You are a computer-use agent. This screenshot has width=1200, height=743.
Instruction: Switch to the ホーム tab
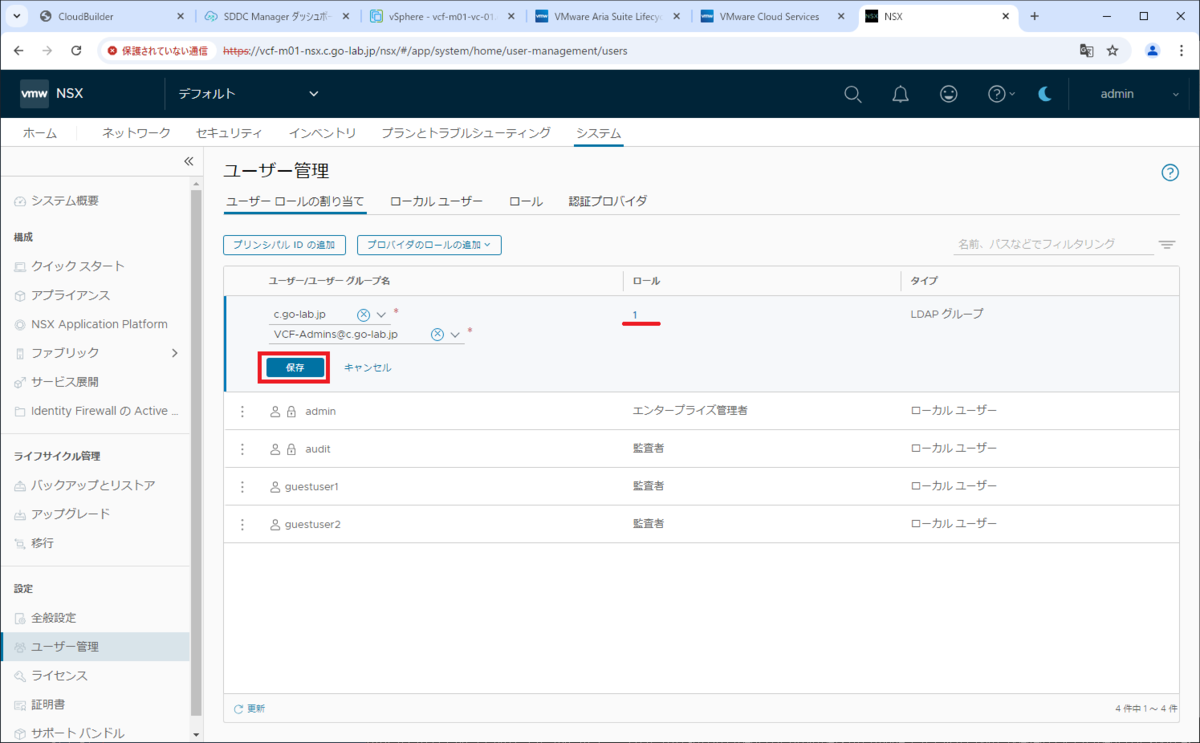40,133
